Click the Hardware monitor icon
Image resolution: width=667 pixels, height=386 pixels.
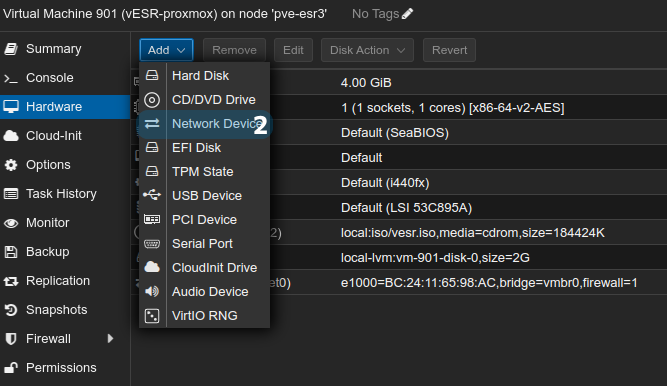11,107
